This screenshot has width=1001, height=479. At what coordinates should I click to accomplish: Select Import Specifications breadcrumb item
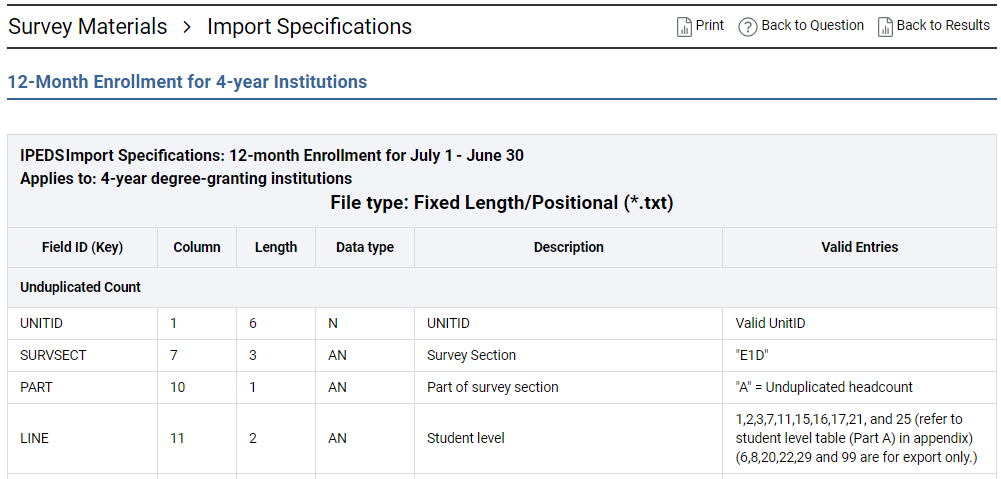[309, 27]
